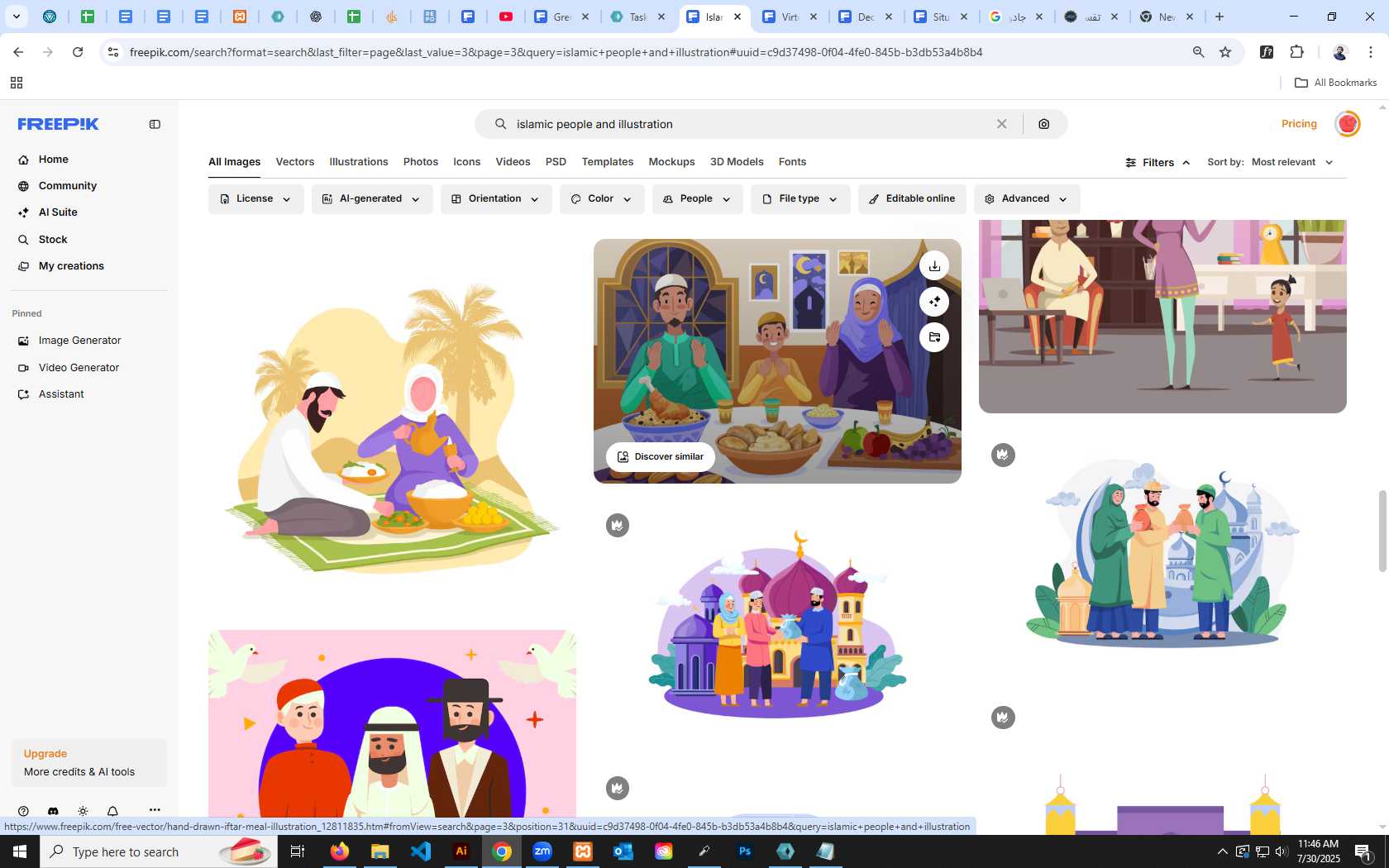Open the three-dots more menu in sidebar

(x=155, y=810)
